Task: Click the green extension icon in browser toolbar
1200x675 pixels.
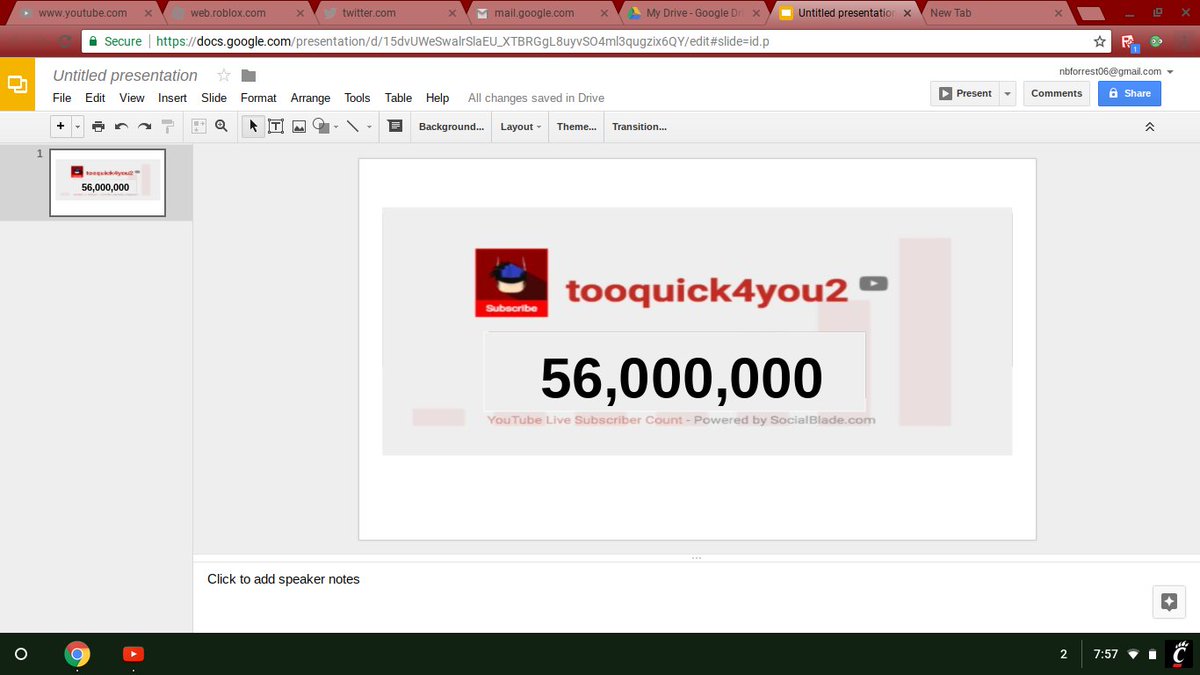Action: point(1156,42)
